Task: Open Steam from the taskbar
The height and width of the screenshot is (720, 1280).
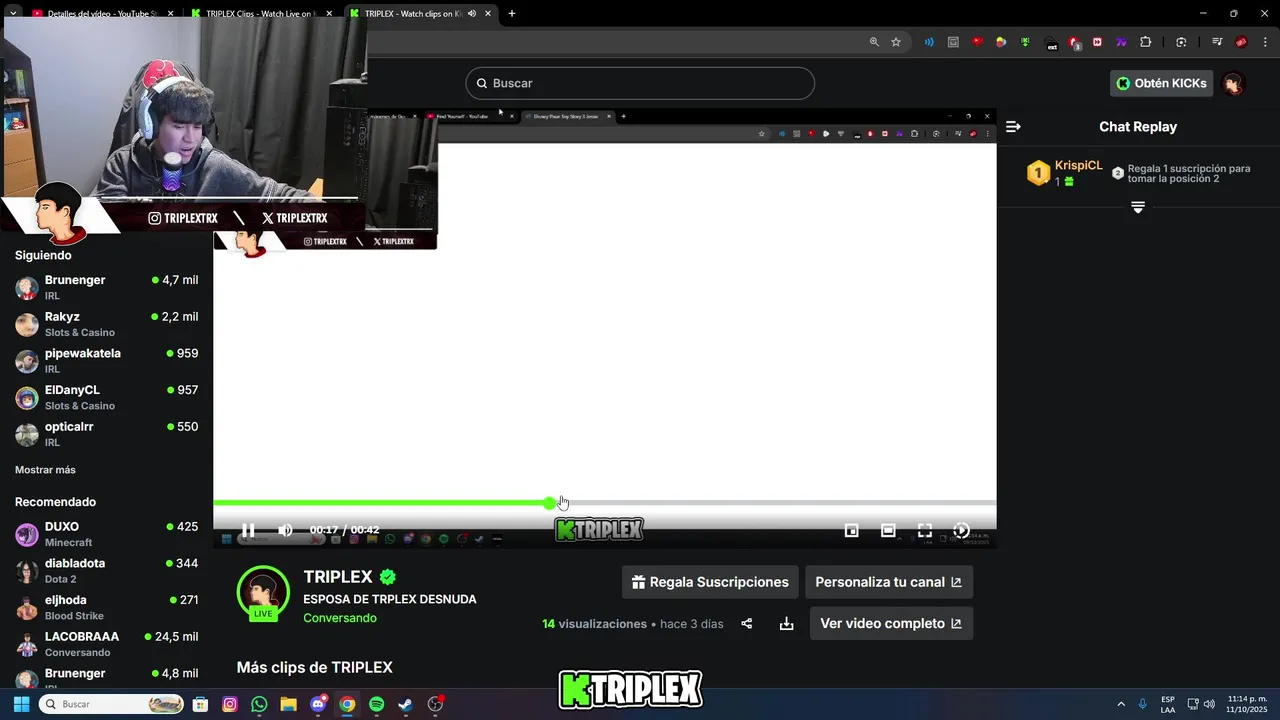Action: pyautogui.click(x=405, y=704)
